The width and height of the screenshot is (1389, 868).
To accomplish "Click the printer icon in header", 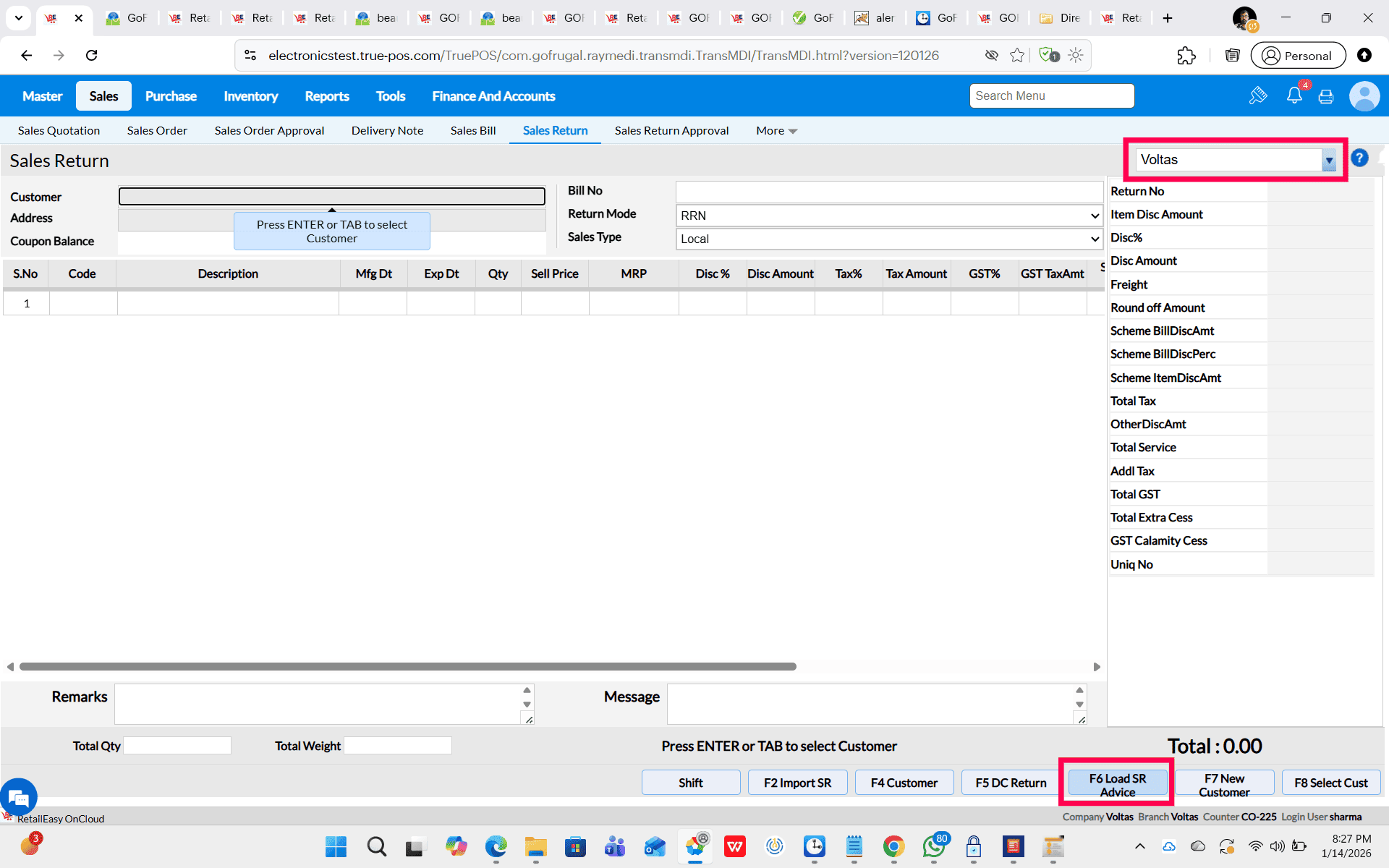I will click(x=1325, y=96).
